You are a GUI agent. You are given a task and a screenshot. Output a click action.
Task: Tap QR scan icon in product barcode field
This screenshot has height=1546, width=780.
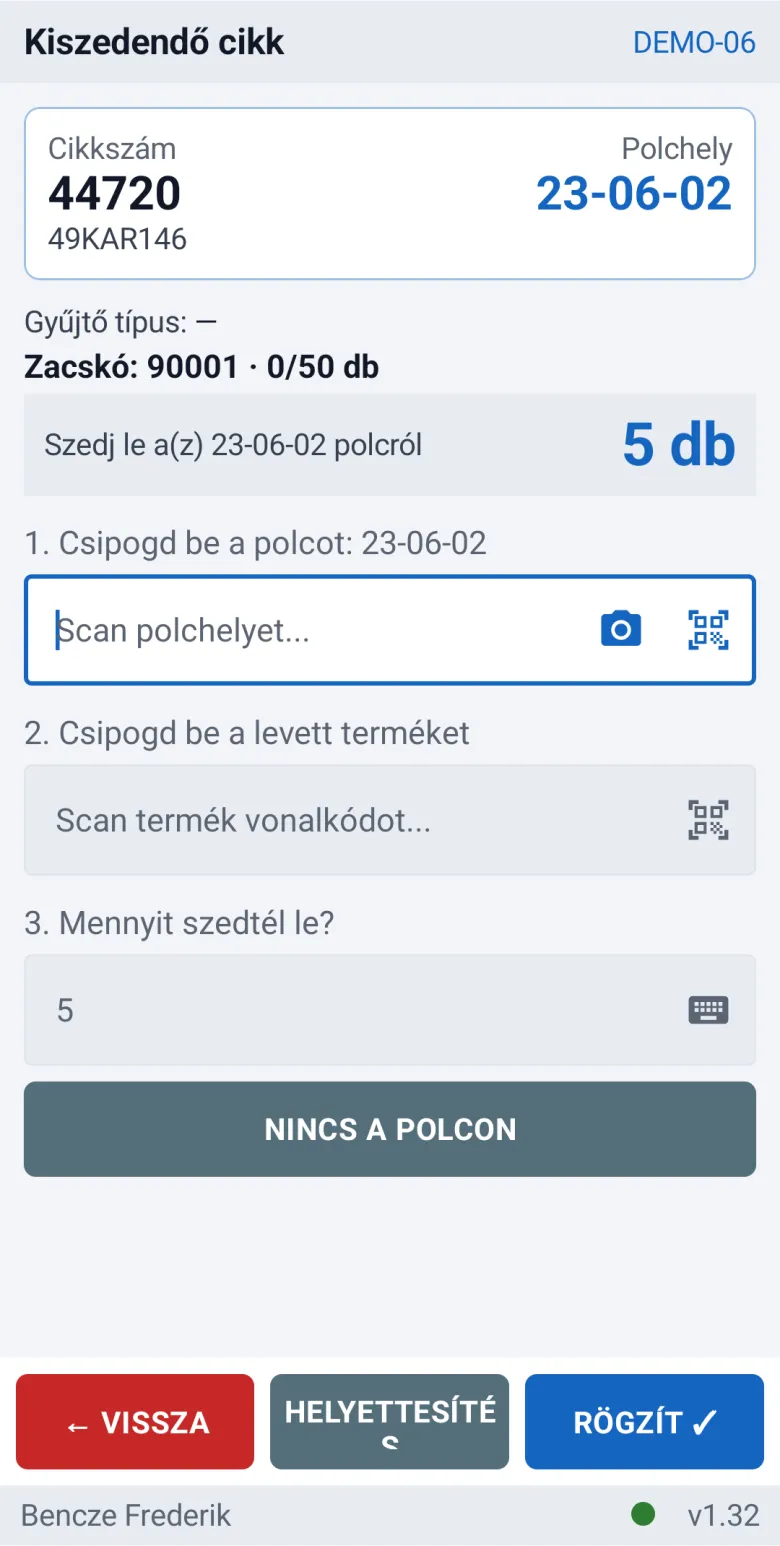pos(708,820)
